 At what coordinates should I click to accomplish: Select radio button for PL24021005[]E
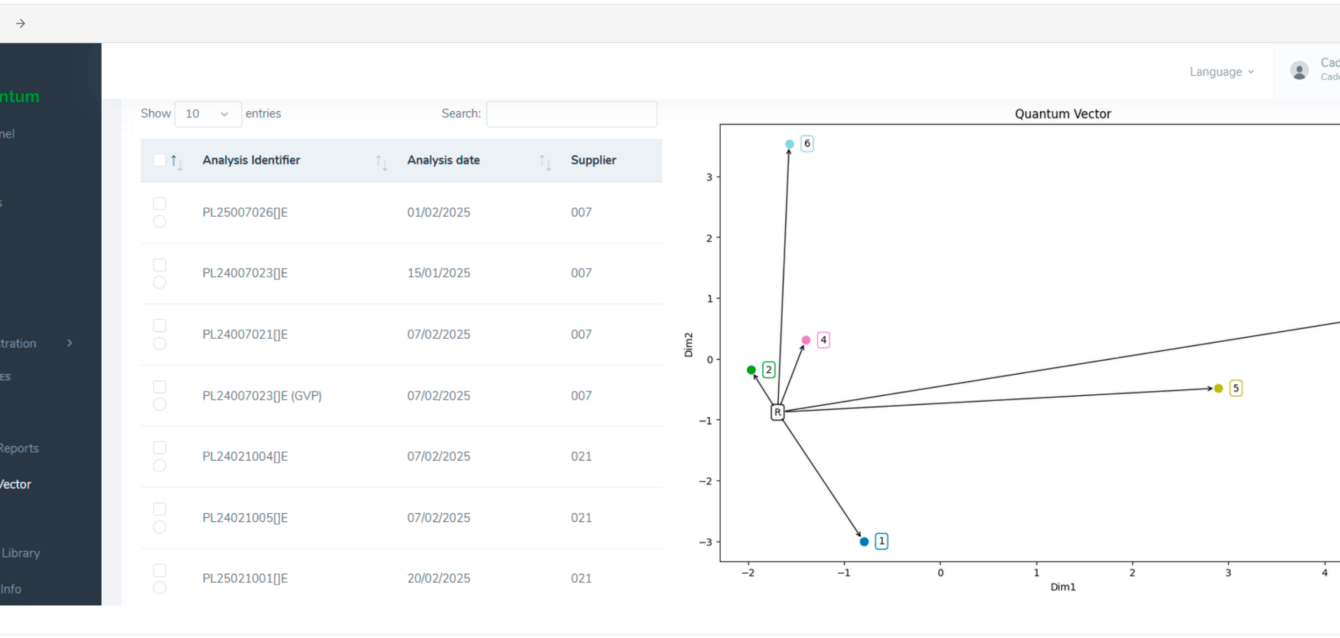(x=160, y=527)
